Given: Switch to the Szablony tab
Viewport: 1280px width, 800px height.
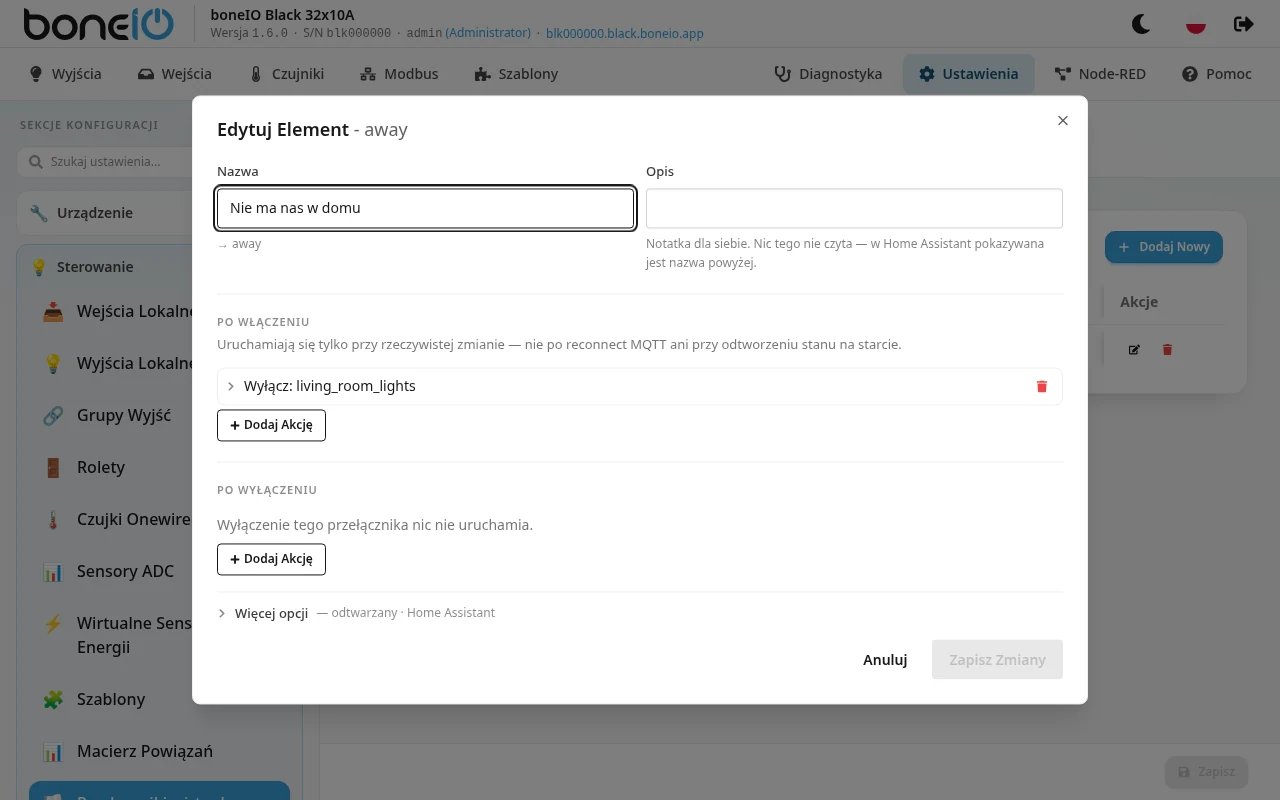Looking at the screenshot, I should (x=516, y=74).
